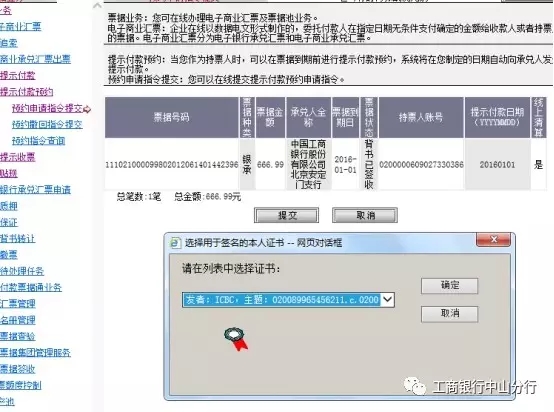
Task: Close the certificate dialog with red X
Action: pos(494,240)
